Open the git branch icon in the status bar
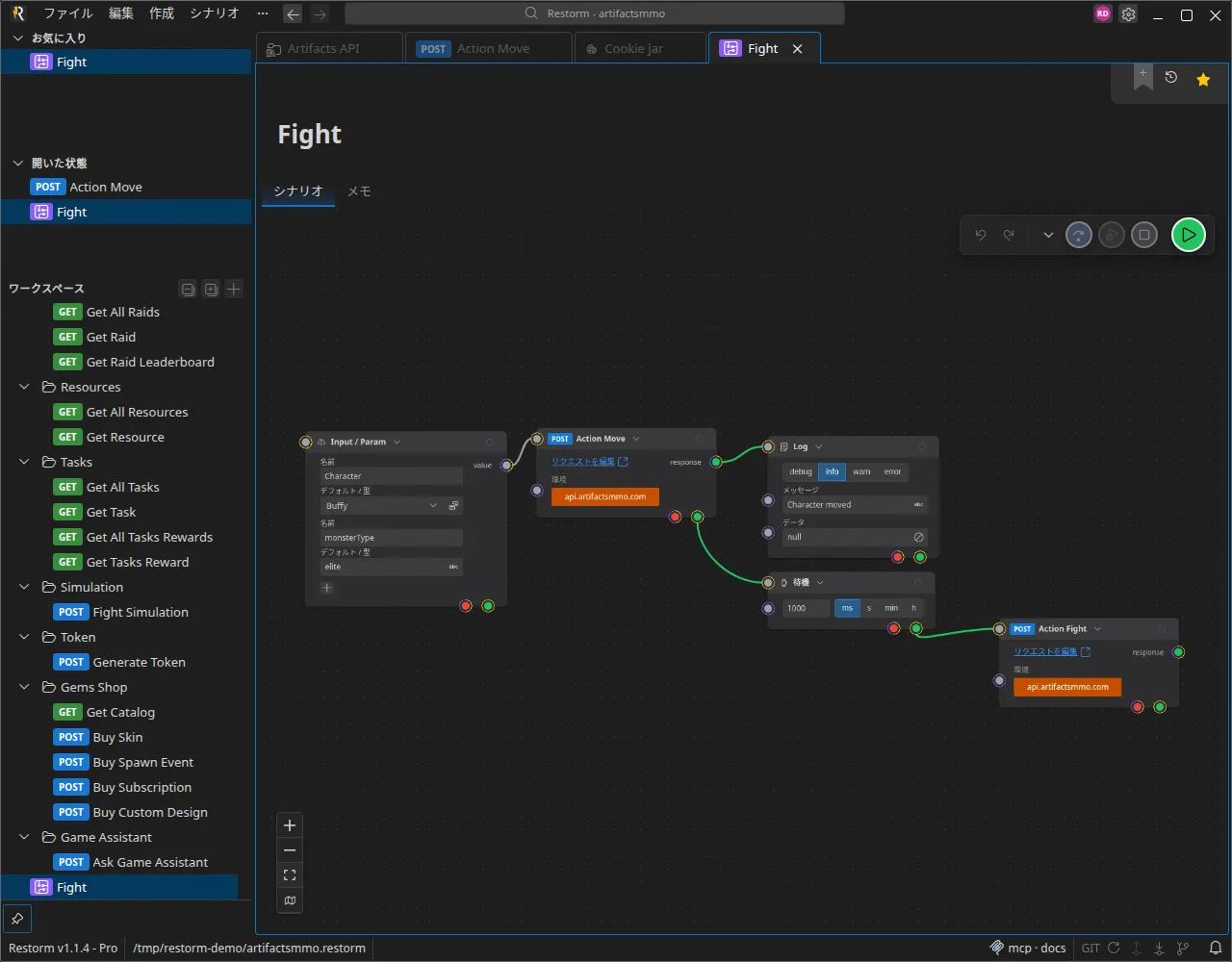The width and height of the screenshot is (1232, 962). [1183, 948]
